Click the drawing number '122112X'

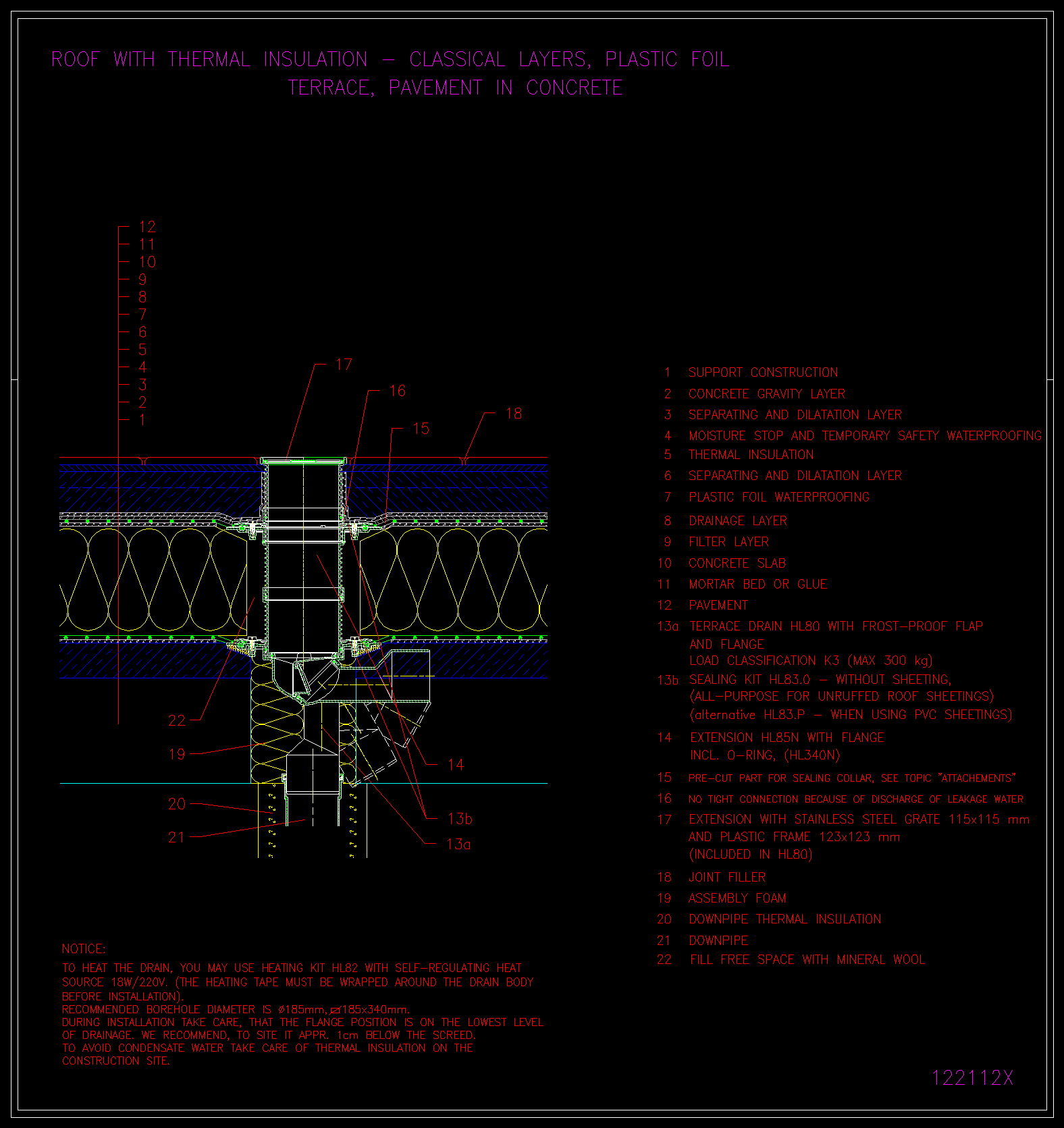click(972, 1078)
